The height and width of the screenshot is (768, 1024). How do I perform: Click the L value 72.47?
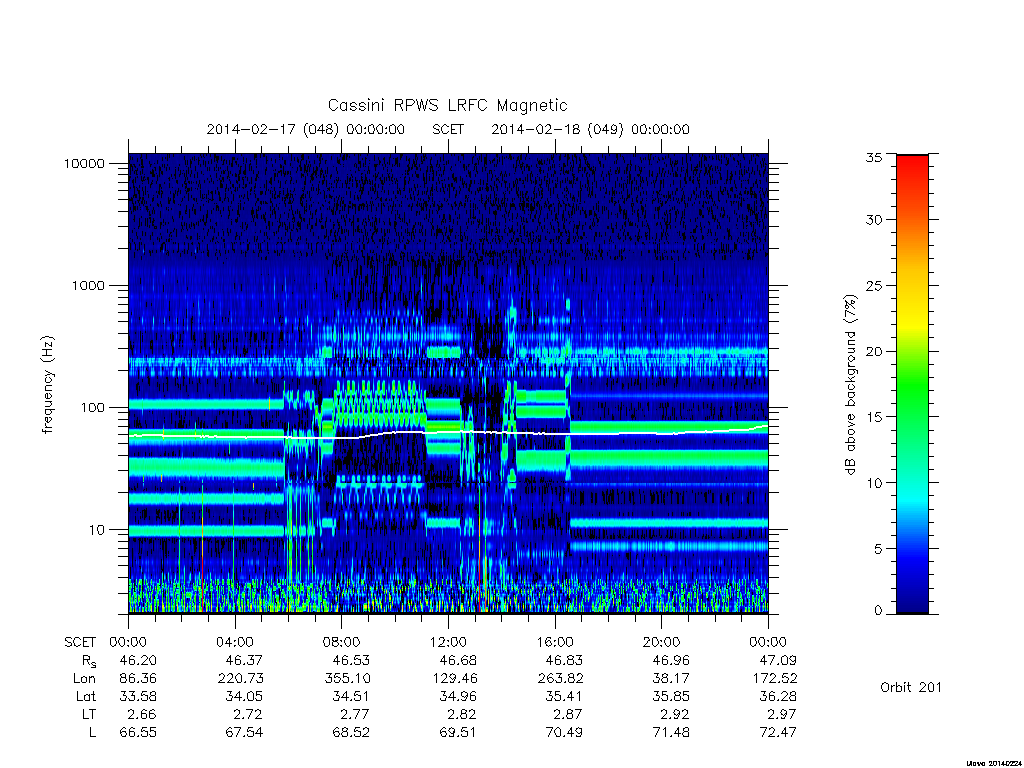[x=778, y=732]
